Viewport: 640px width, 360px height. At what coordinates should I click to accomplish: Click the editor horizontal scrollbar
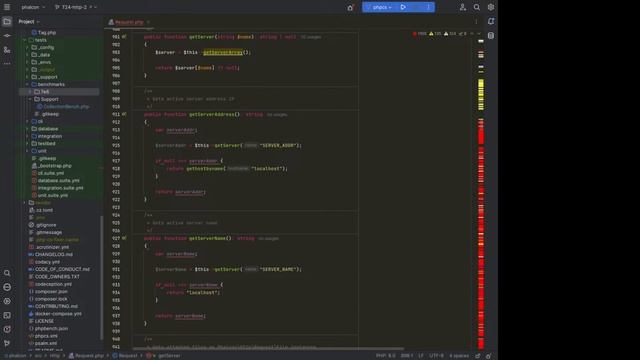pos(268,349)
